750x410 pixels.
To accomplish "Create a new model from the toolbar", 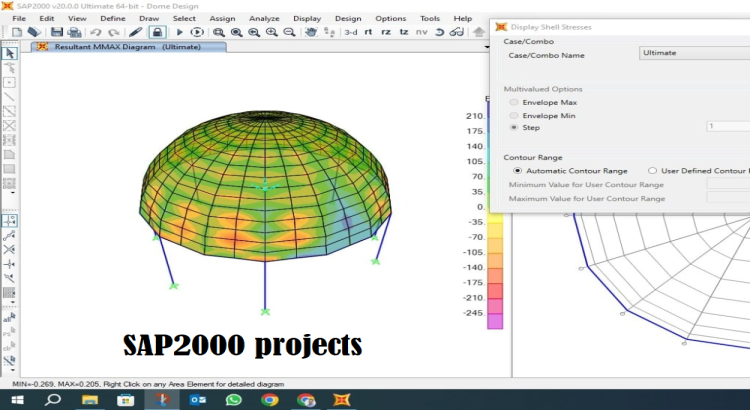I will click(17, 32).
